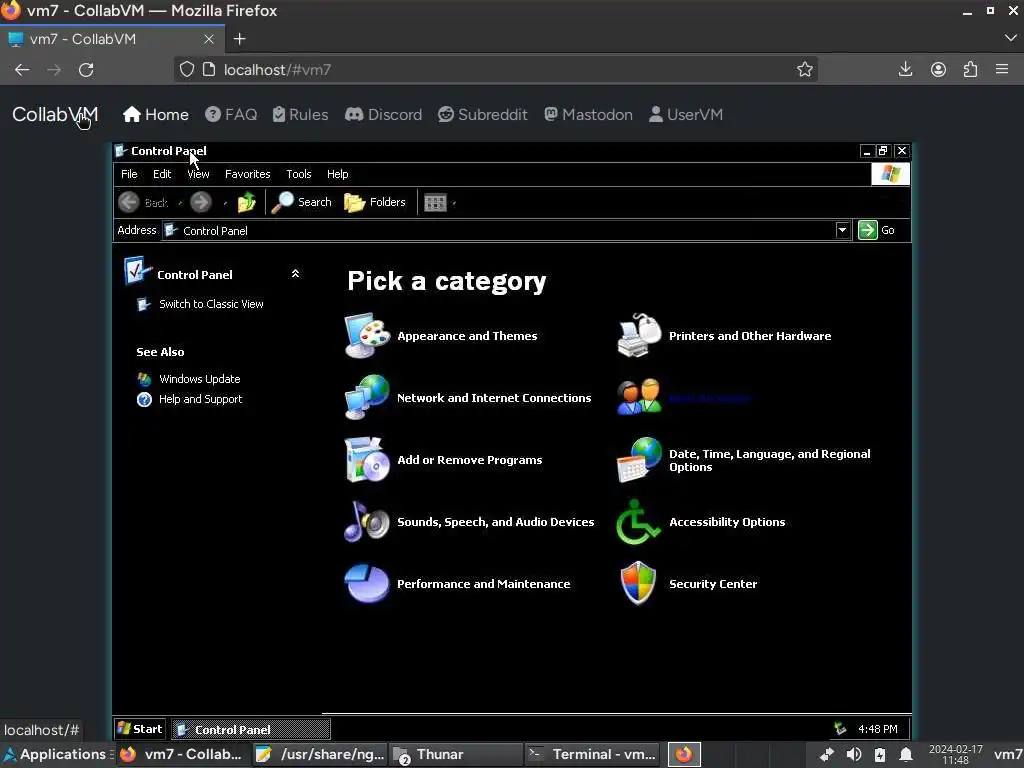
Task: Expand the Address bar dropdown arrow
Action: tap(842, 230)
